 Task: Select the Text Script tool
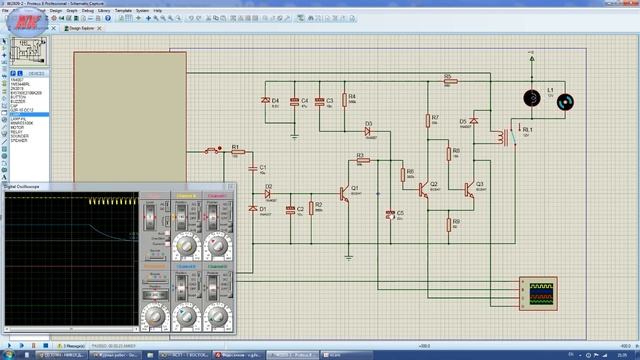pyautogui.click(x=4, y=69)
